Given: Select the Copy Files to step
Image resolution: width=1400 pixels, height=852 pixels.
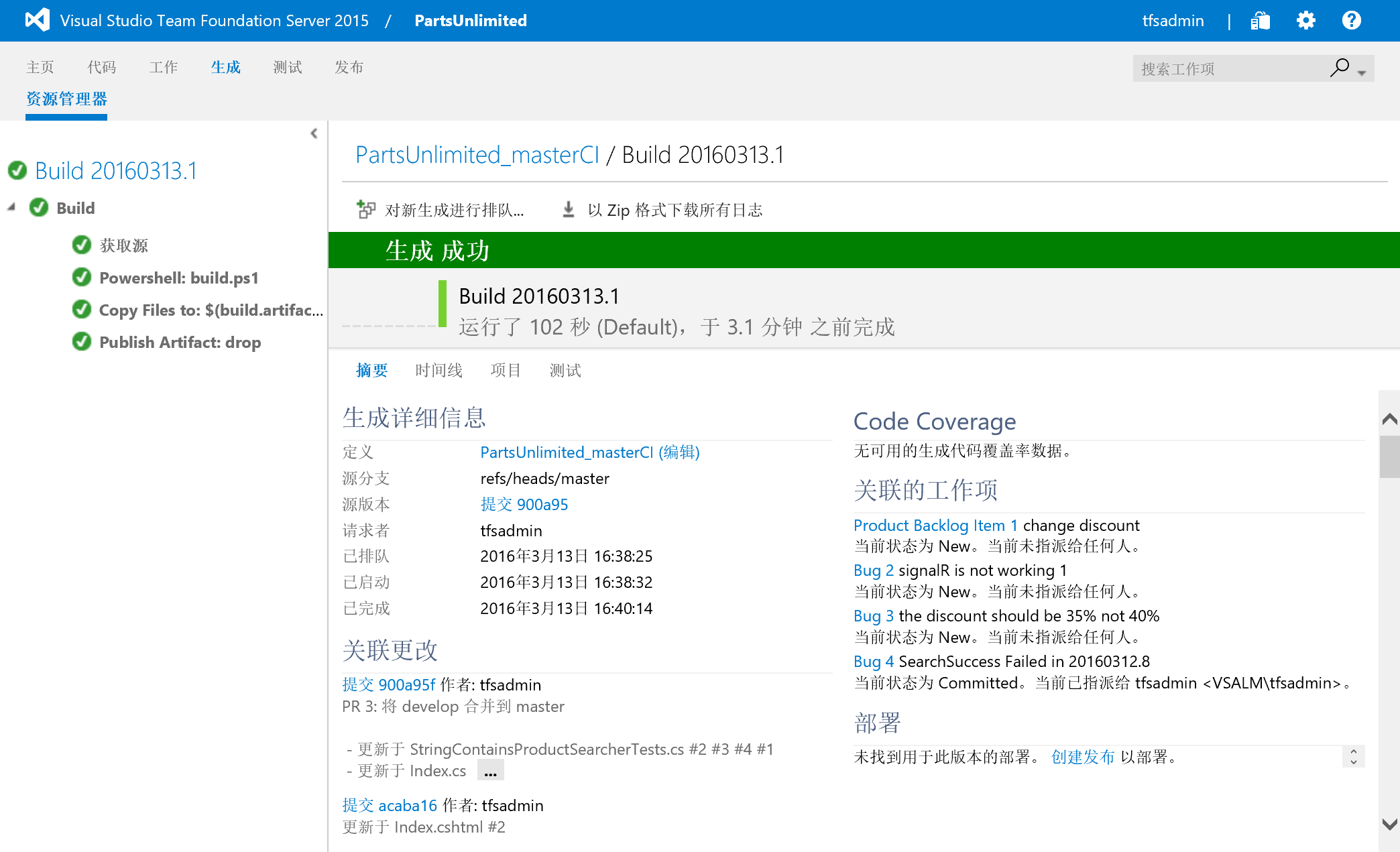Looking at the screenshot, I should tap(211, 310).
